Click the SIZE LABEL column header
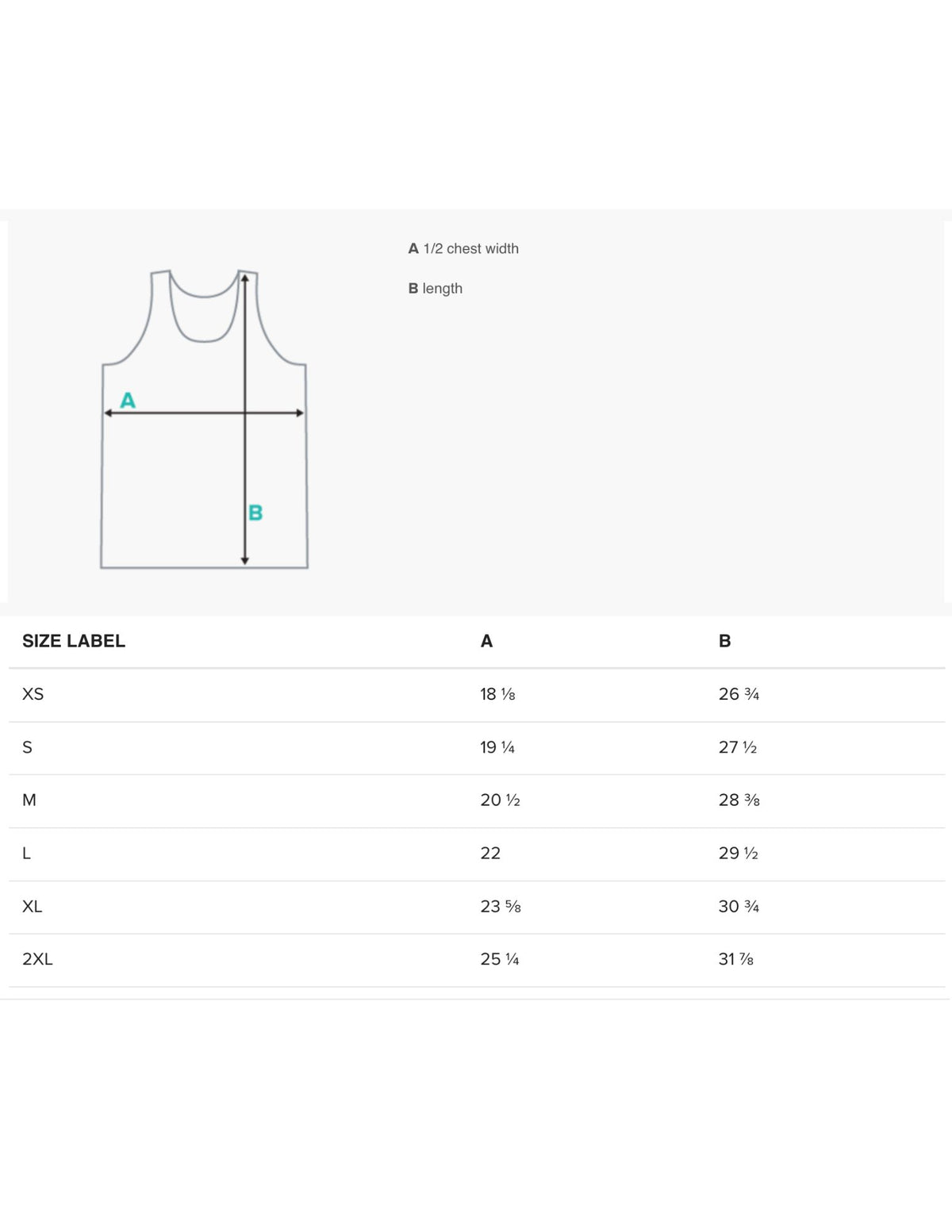 74,641
